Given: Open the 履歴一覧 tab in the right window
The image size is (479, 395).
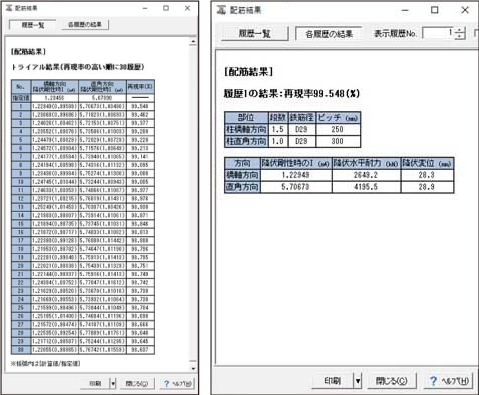Looking at the screenshot, I should pyautogui.click(x=254, y=34).
